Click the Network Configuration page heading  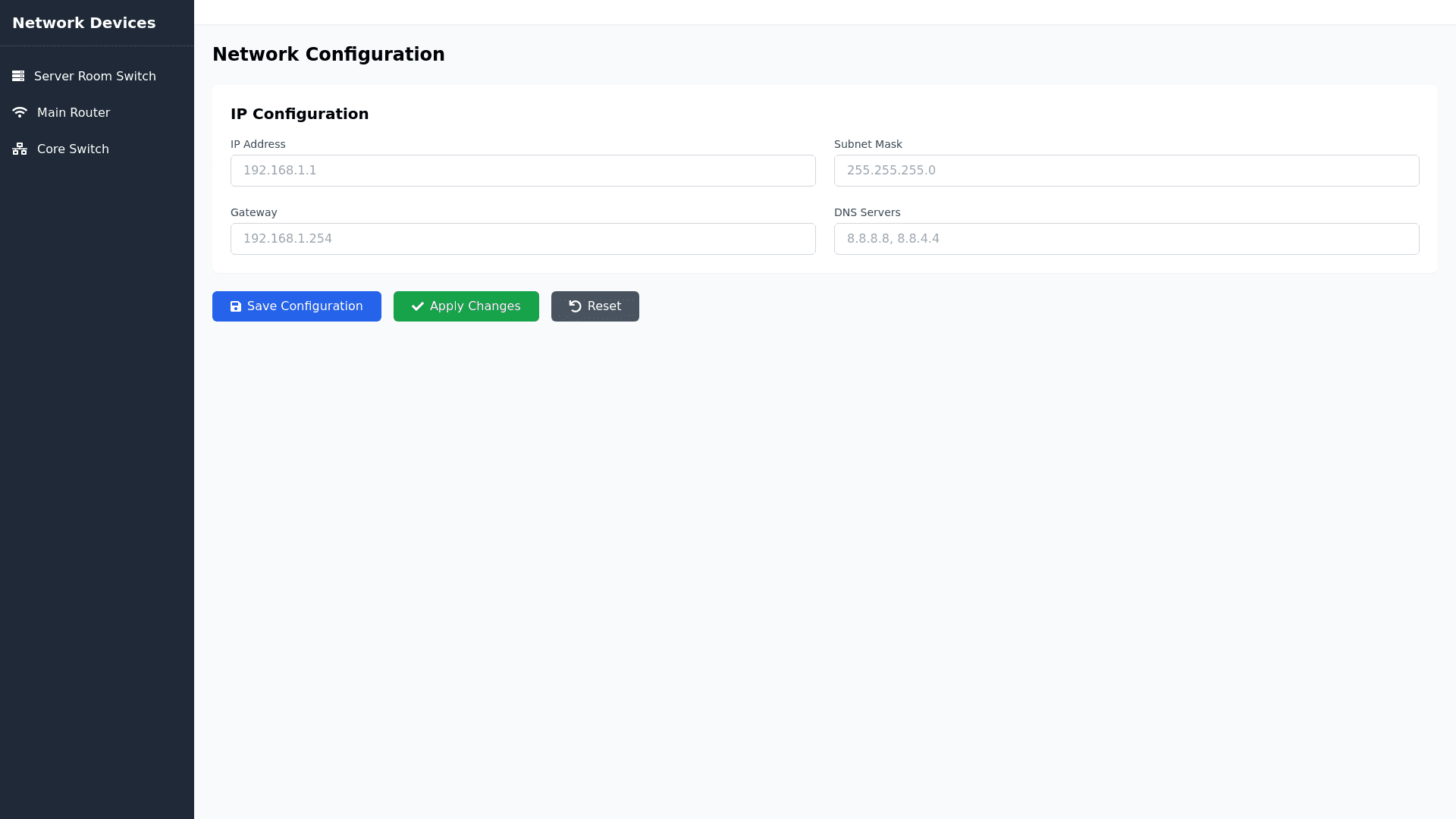pyautogui.click(x=328, y=55)
